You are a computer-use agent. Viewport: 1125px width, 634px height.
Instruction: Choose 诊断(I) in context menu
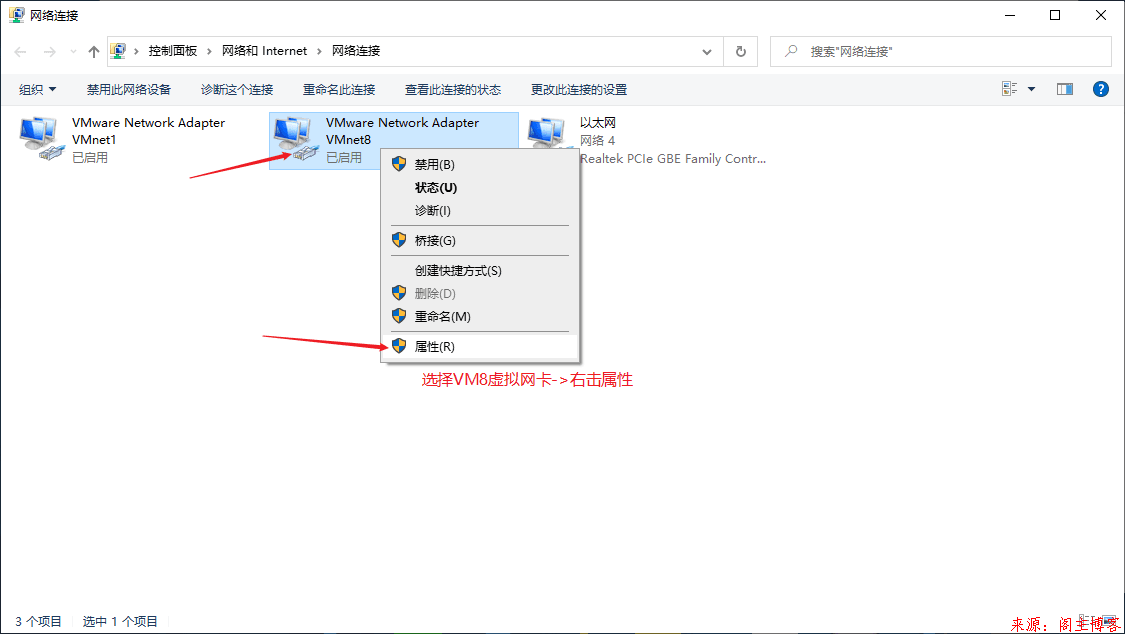(x=480, y=210)
